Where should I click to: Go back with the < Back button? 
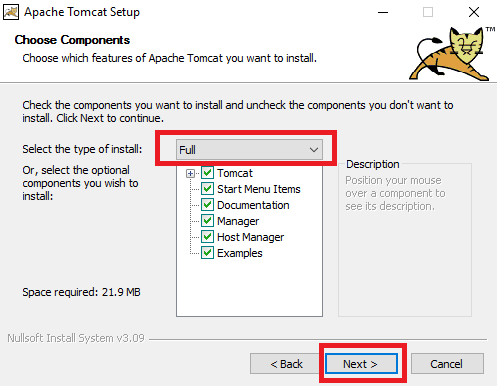(286, 364)
